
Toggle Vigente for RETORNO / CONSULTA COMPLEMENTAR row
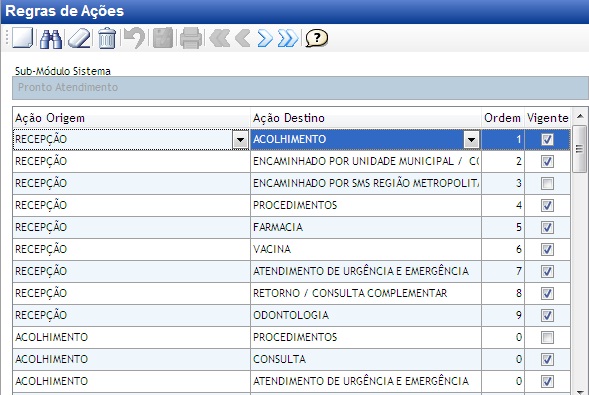click(x=547, y=293)
